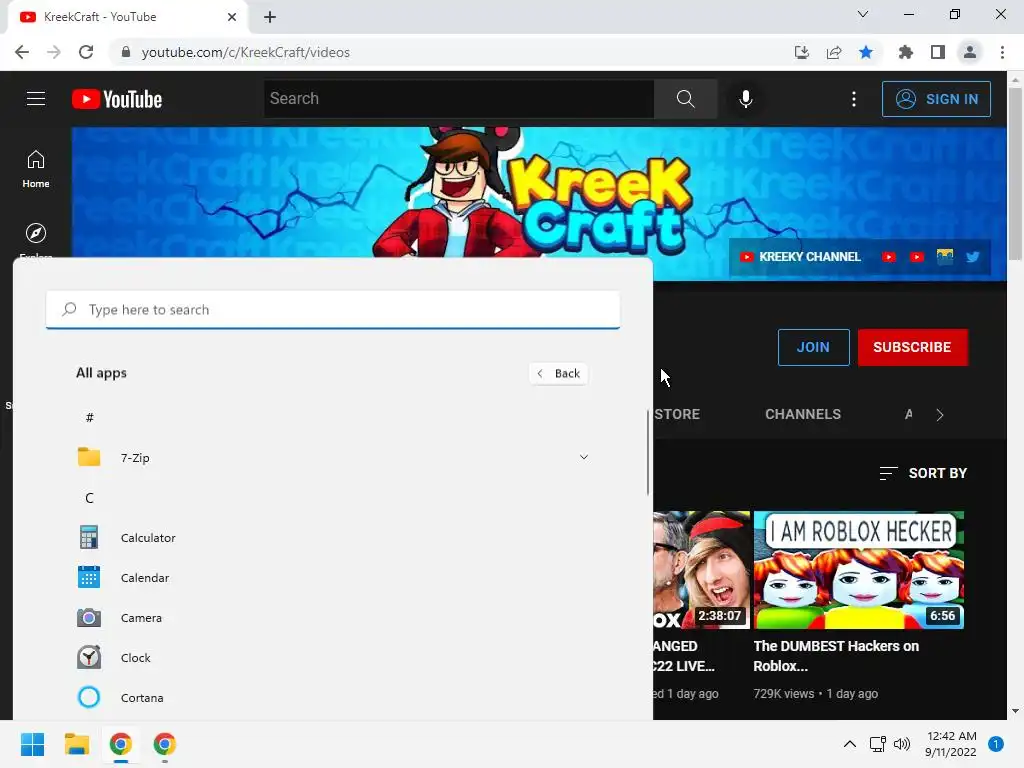1024x768 pixels.
Task: Open Calculator app icon in All apps
Action: [89, 537]
